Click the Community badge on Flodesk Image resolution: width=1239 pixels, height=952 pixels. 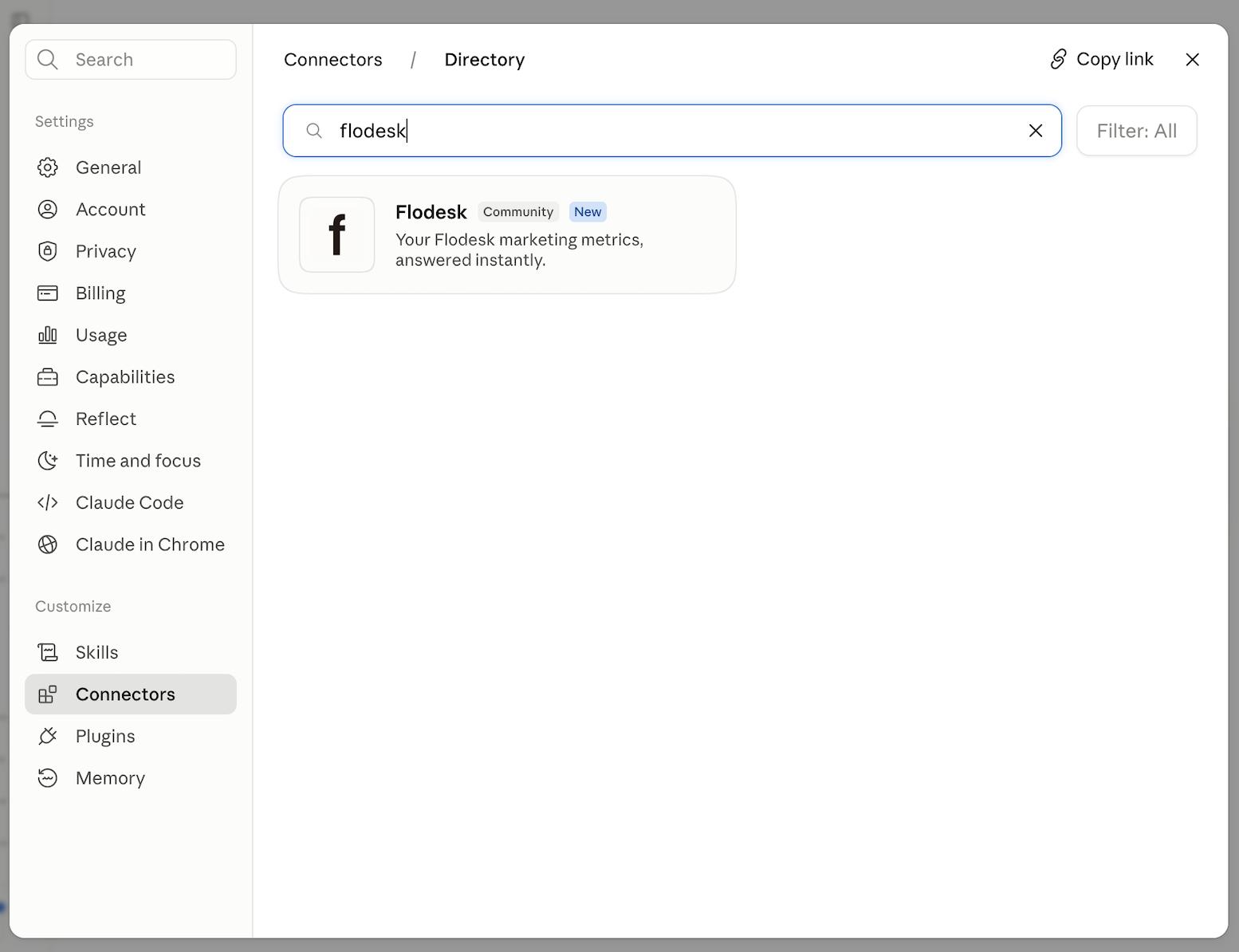(518, 212)
